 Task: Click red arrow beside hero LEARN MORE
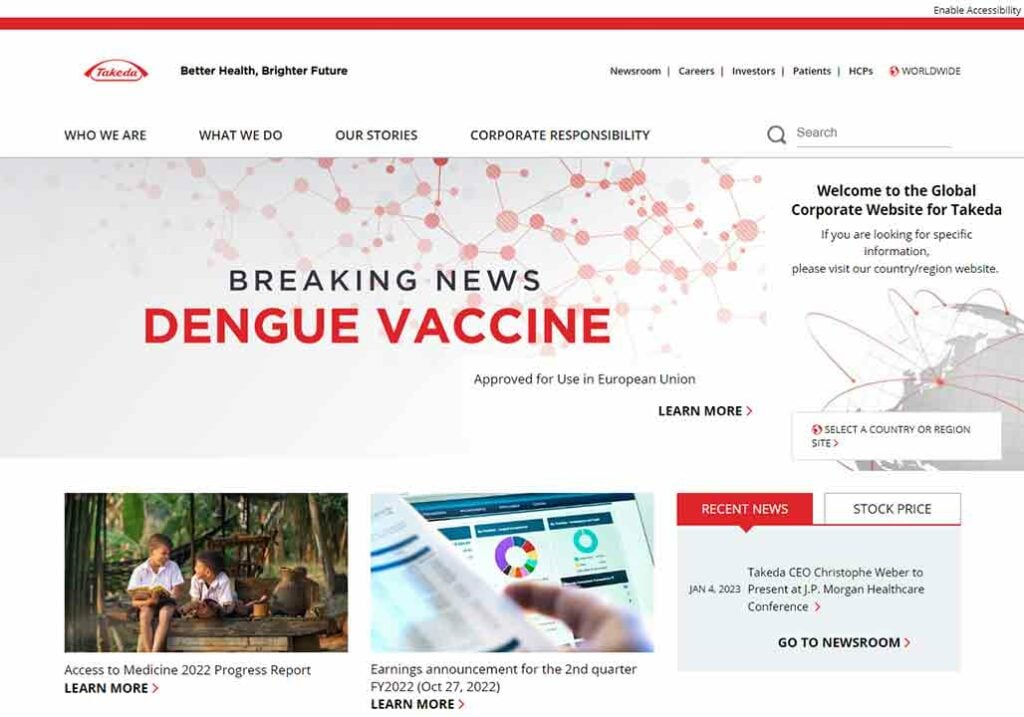tap(749, 411)
